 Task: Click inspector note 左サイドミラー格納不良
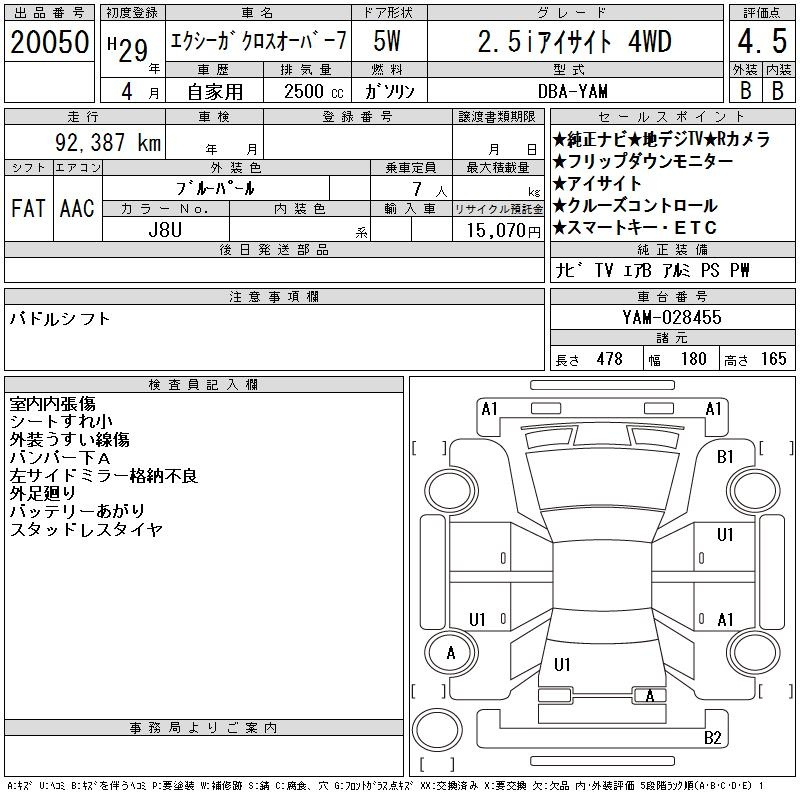pos(104,475)
